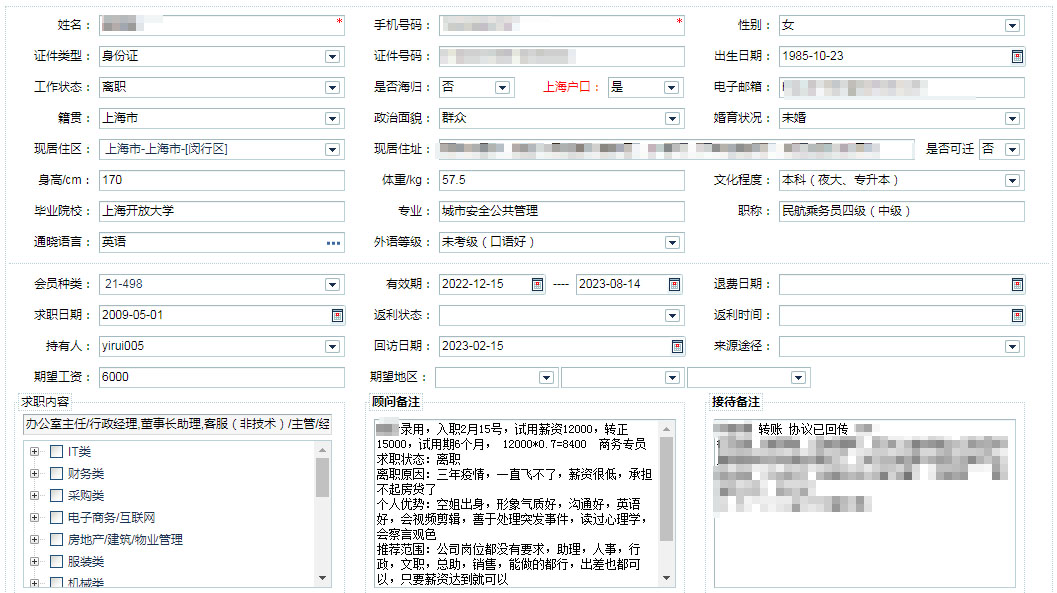This screenshot has width=1057, height=593.
Task: Expand the 财务类 tree node
Action: pos(34,474)
